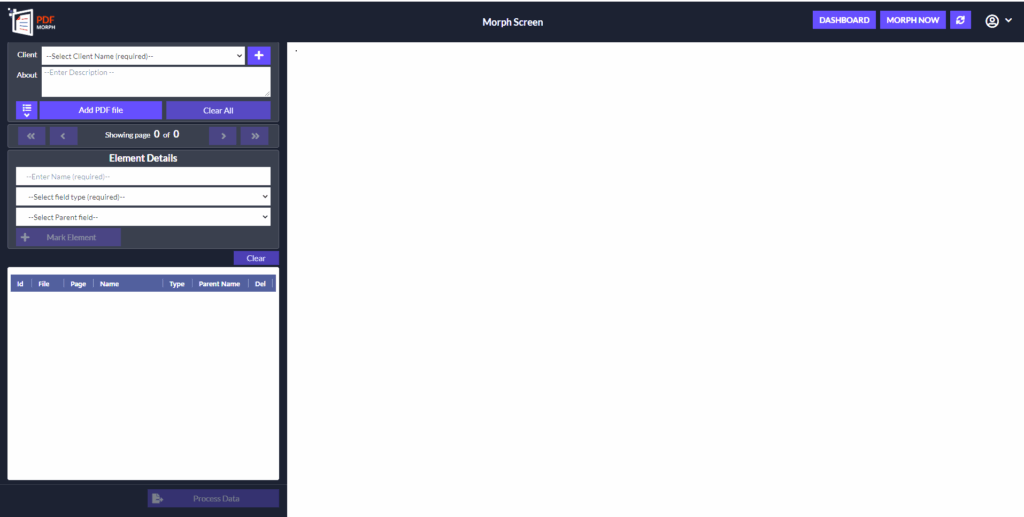Open the Select Client Name dropdown

pos(143,56)
